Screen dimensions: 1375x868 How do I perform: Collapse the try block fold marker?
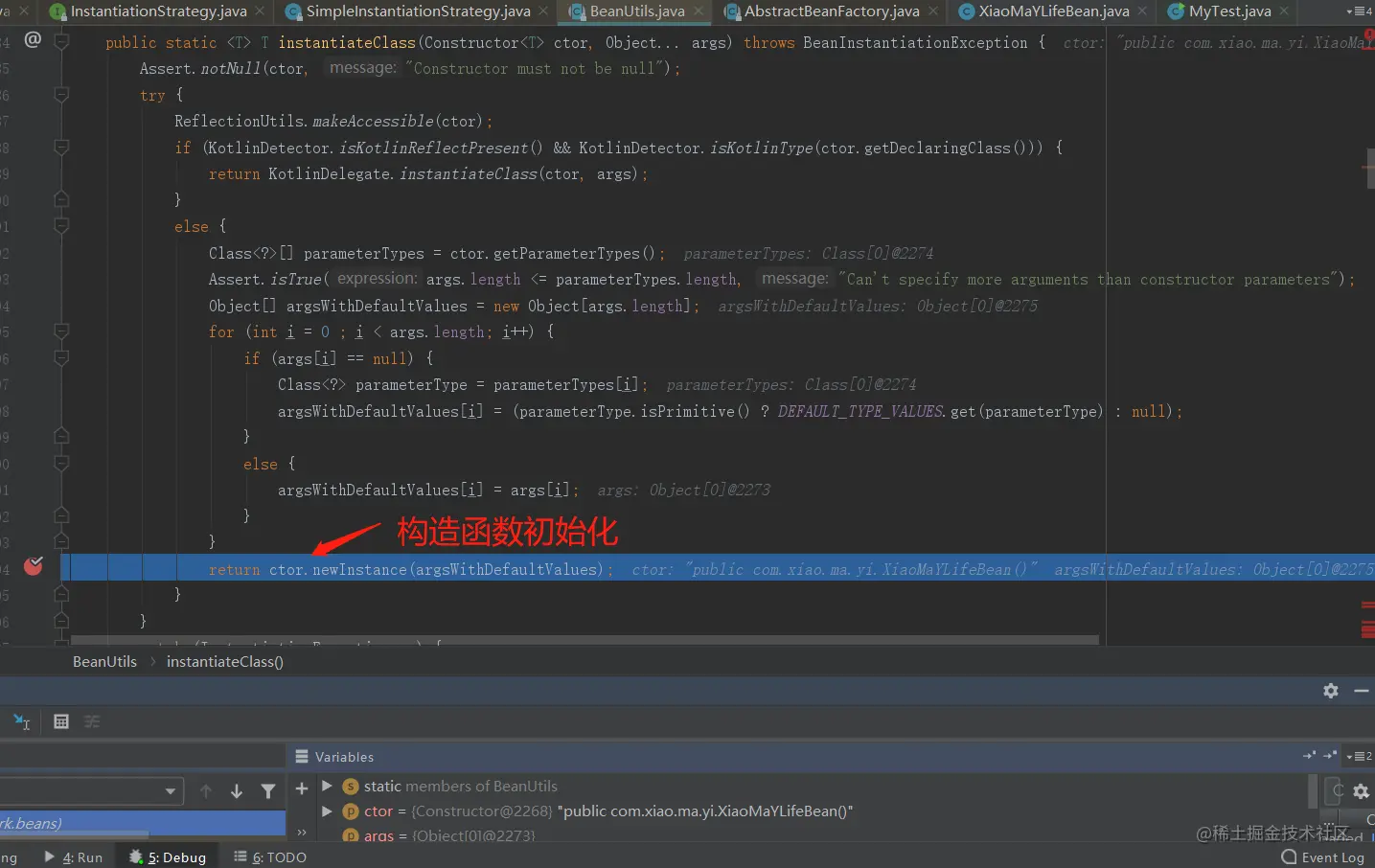pyautogui.click(x=61, y=95)
